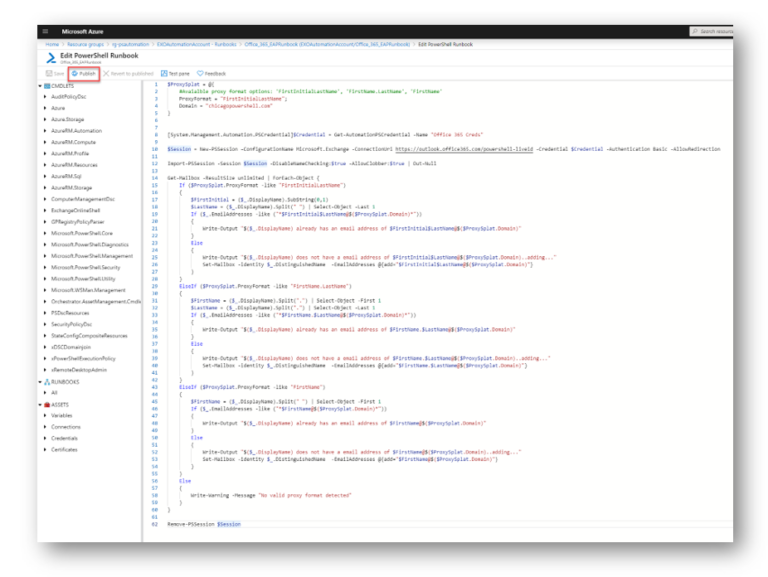Expand the Azure.Storage module arrow
The width and height of the screenshot is (768, 577).
(x=45, y=119)
